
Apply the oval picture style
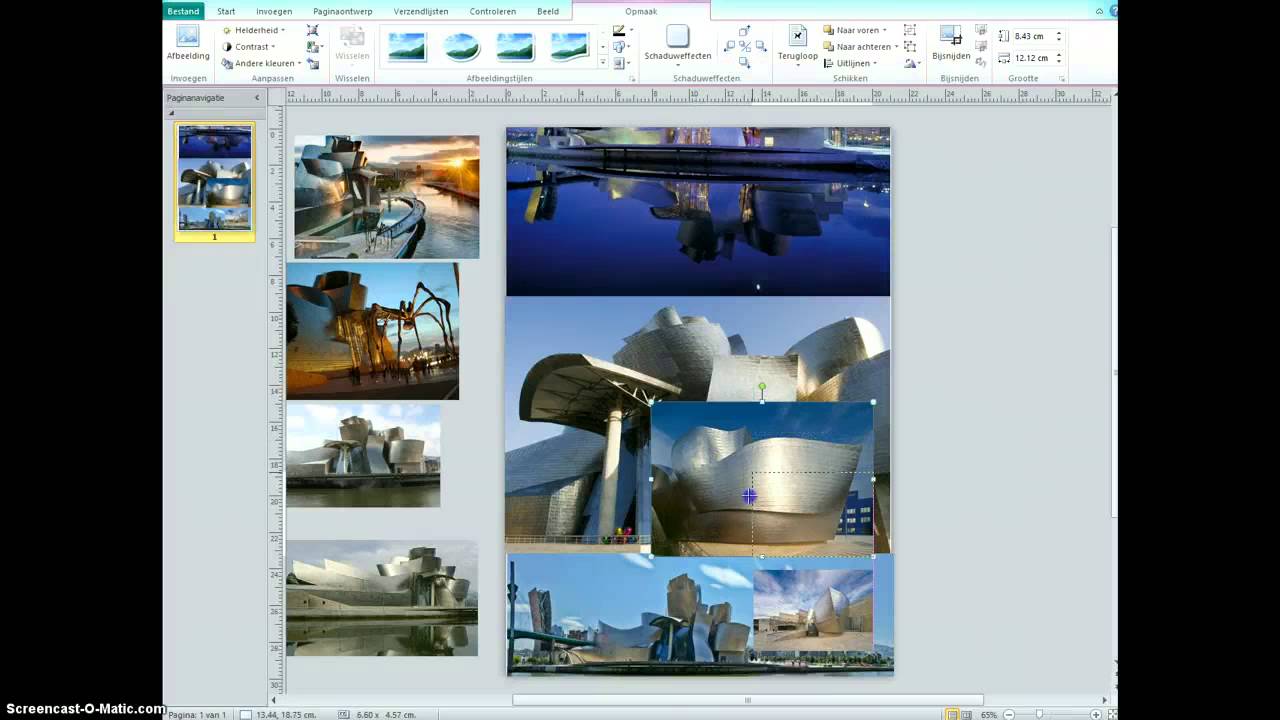[x=461, y=46]
